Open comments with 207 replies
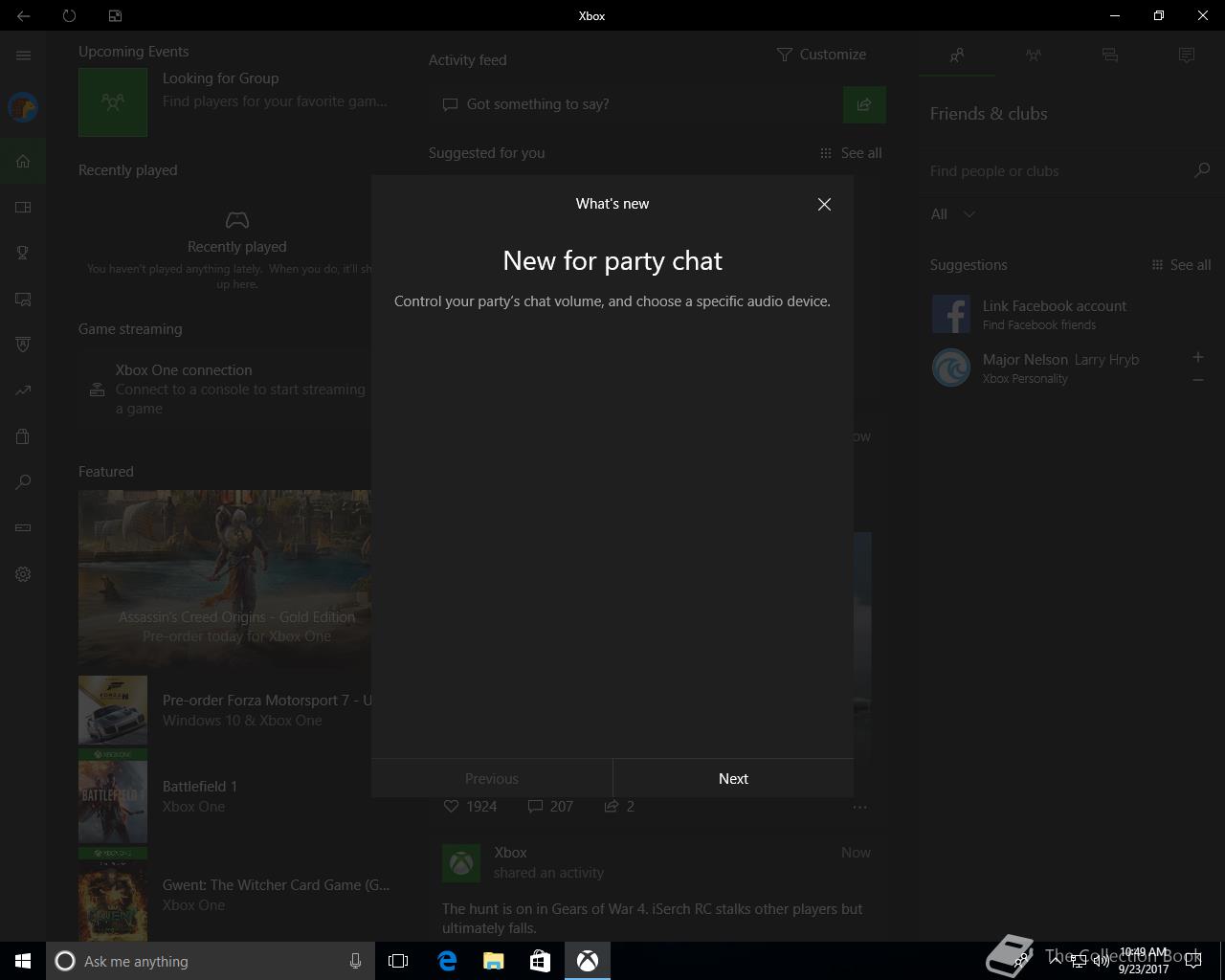Image resolution: width=1225 pixels, height=980 pixels. point(550,806)
